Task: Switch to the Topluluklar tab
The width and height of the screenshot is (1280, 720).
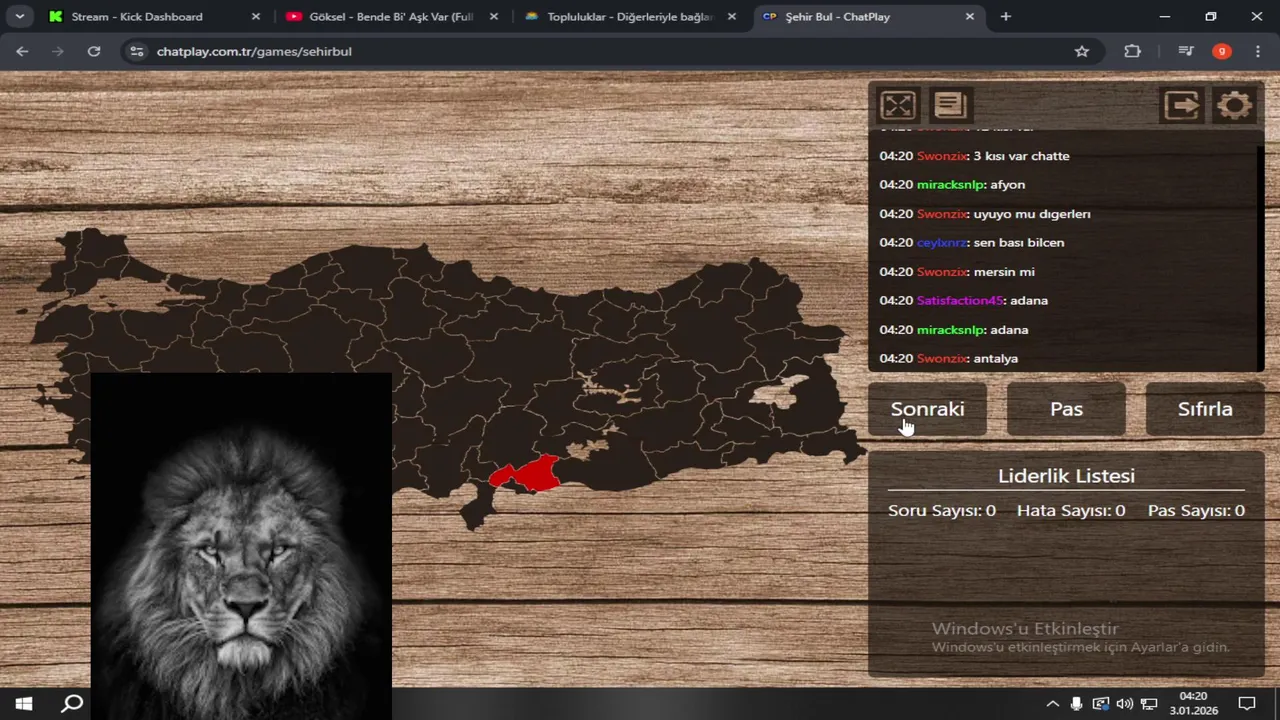Action: click(x=630, y=17)
